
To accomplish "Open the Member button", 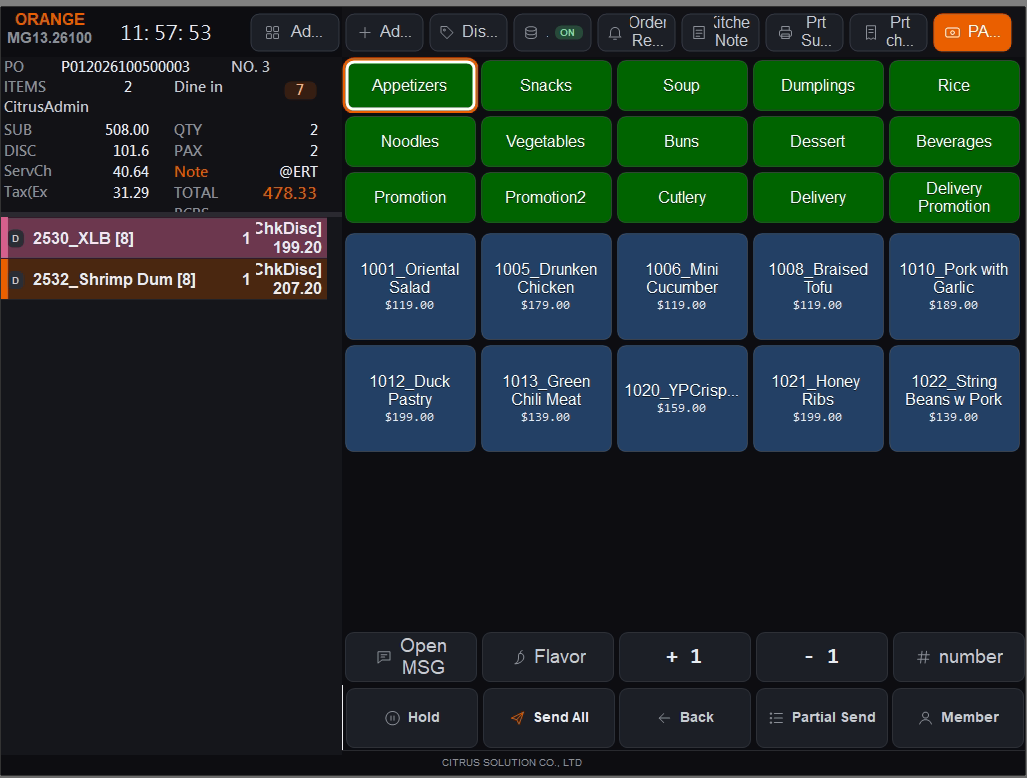I will (958, 718).
